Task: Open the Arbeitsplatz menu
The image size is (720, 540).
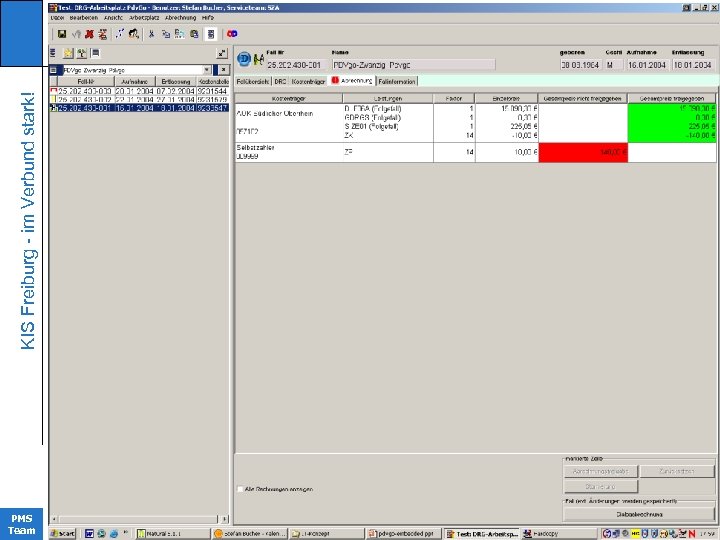Action: pyautogui.click(x=144, y=17)
